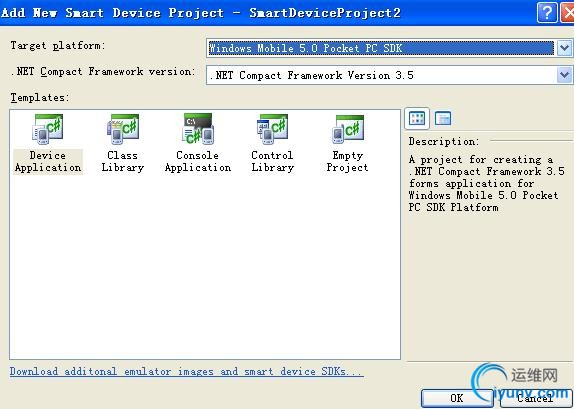Select the Class Library template icon
This screenshot has height=409, width=574.
point(123,129)
